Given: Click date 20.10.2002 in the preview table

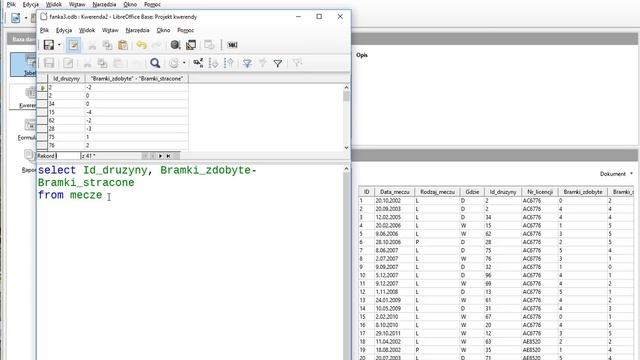Looking at the screenshot, I should (388, 200).
